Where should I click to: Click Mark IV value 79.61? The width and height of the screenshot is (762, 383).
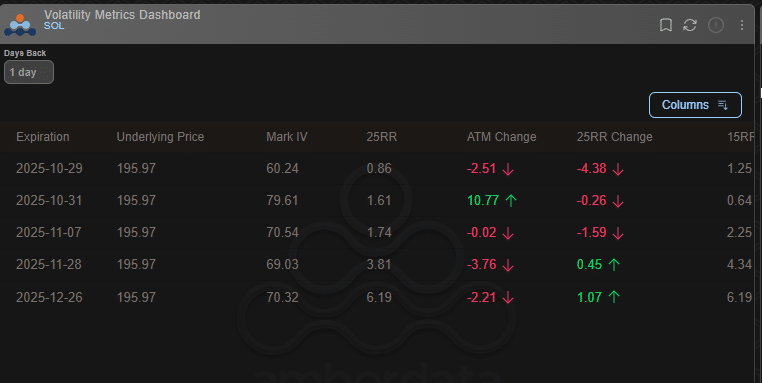[282, 200]
